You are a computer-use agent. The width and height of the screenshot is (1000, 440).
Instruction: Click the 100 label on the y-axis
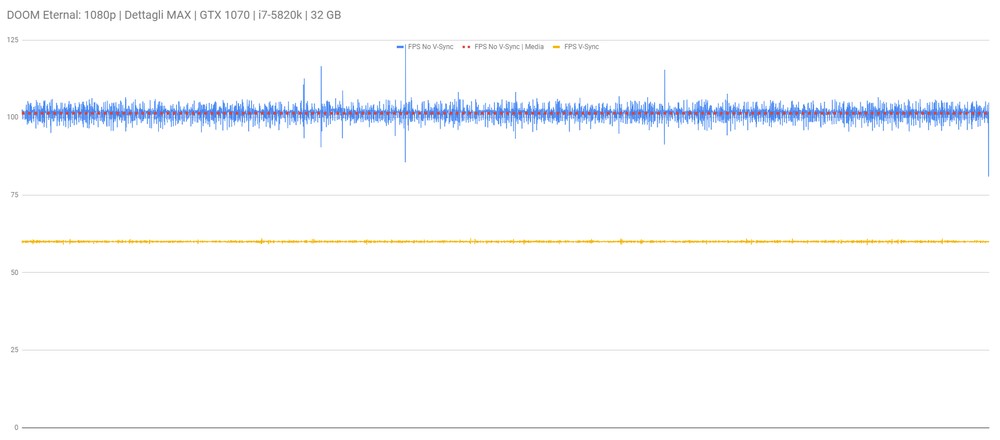tap(12, 117)
